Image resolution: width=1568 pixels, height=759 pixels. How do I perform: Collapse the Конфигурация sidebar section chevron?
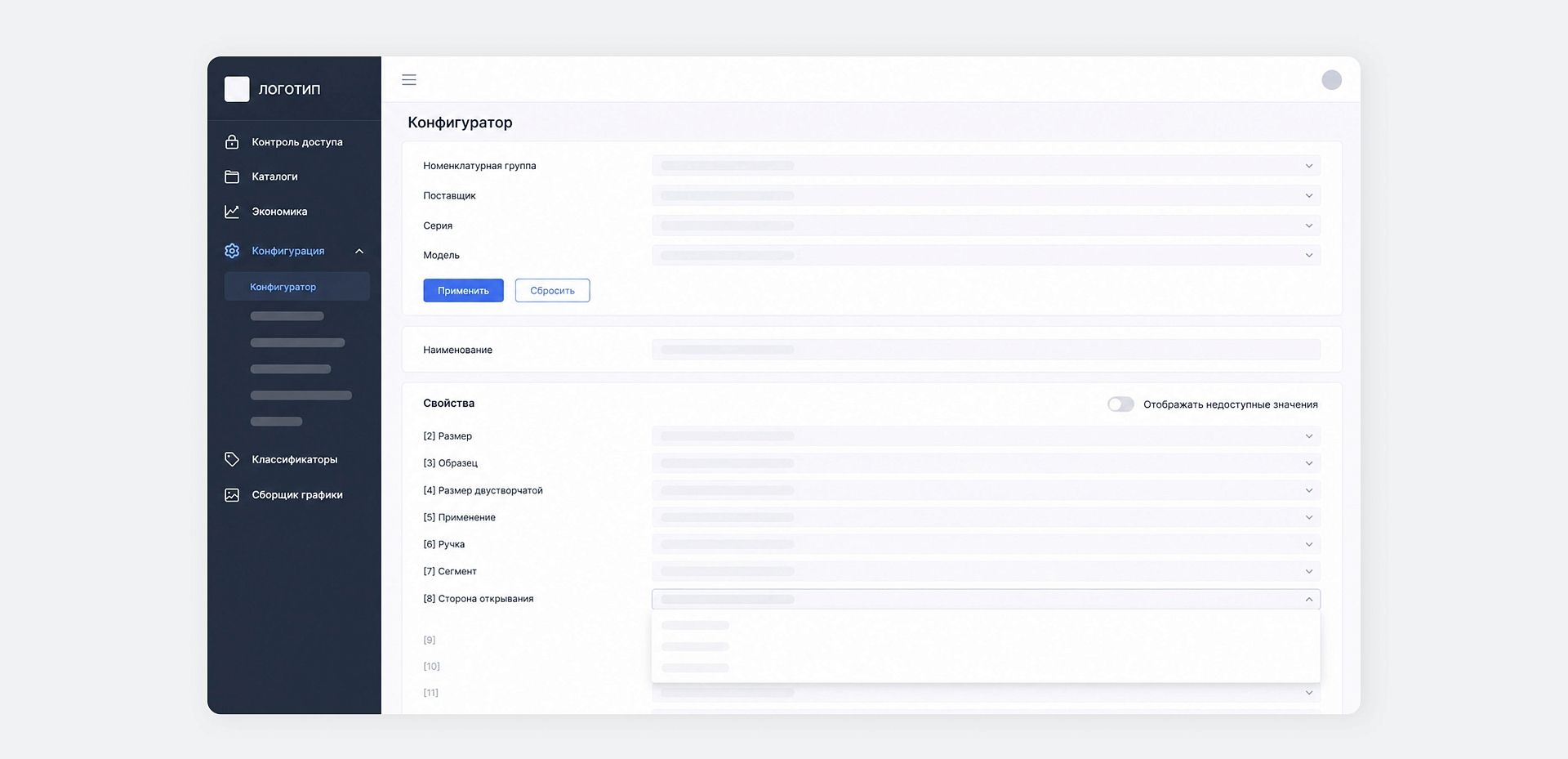click(x=359, y=251)
